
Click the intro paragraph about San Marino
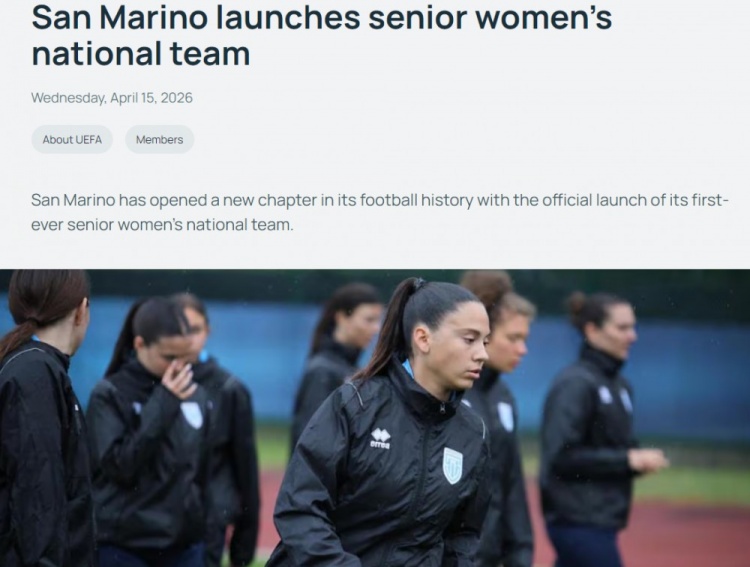pyautogui.click(x=380, y=212)
